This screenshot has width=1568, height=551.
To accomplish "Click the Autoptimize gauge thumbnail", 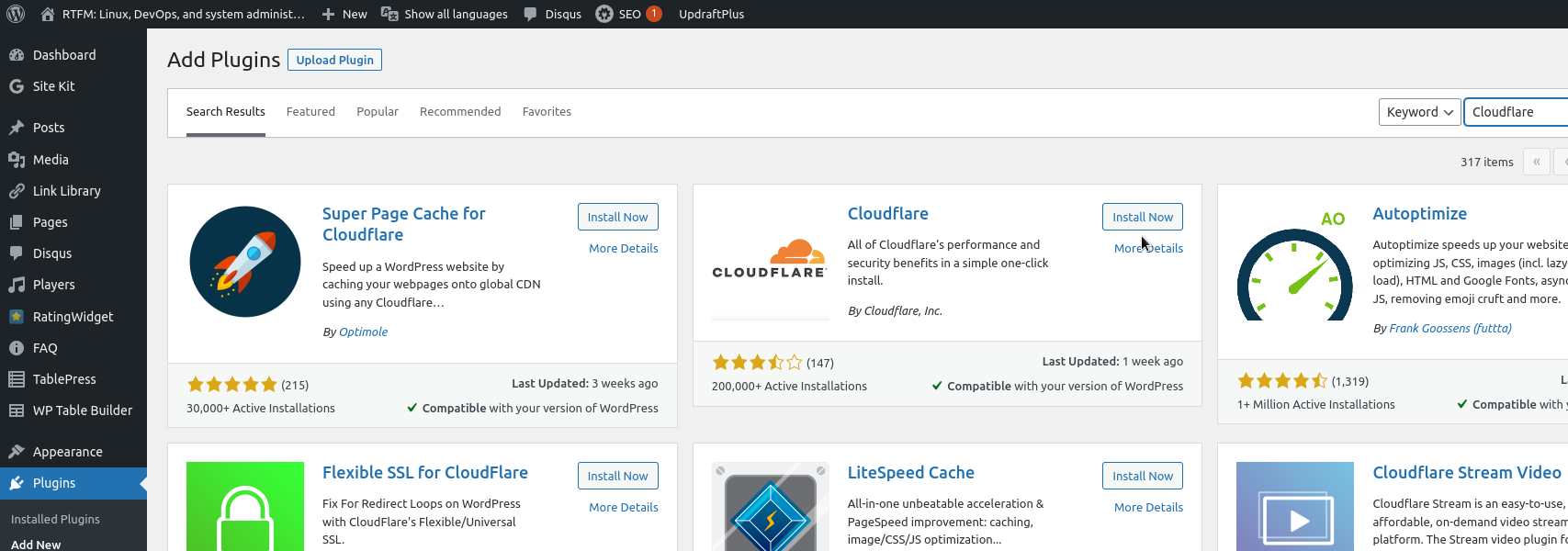I will (1295, 262).
